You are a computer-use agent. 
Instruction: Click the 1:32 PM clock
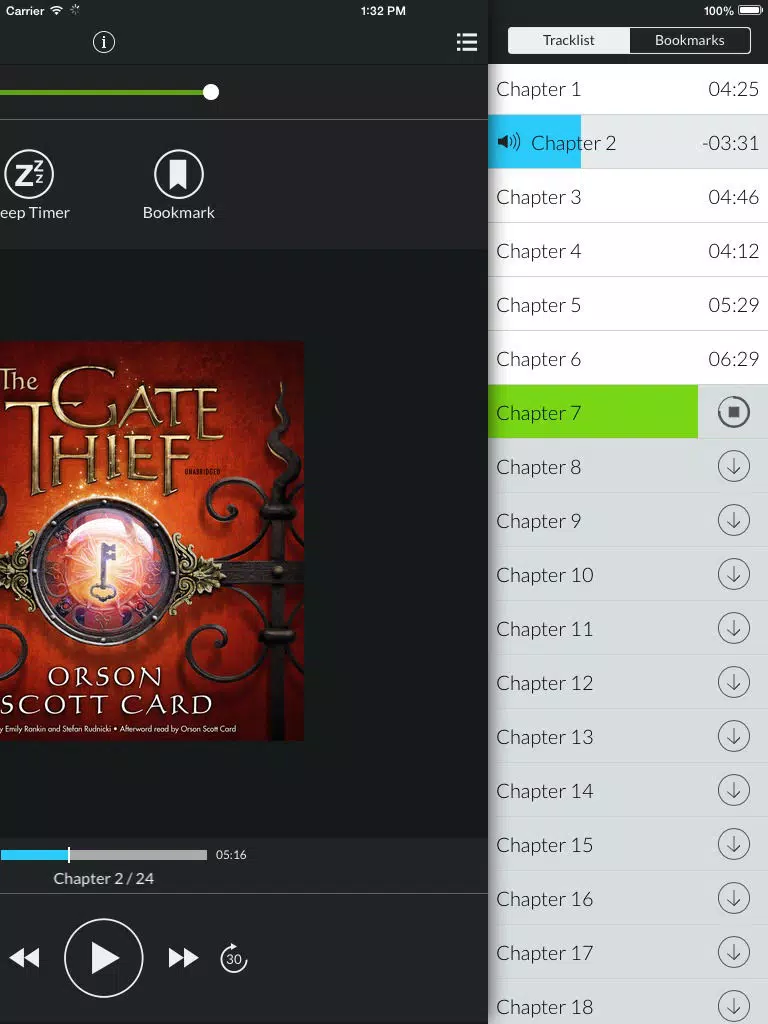coord(383,10)
